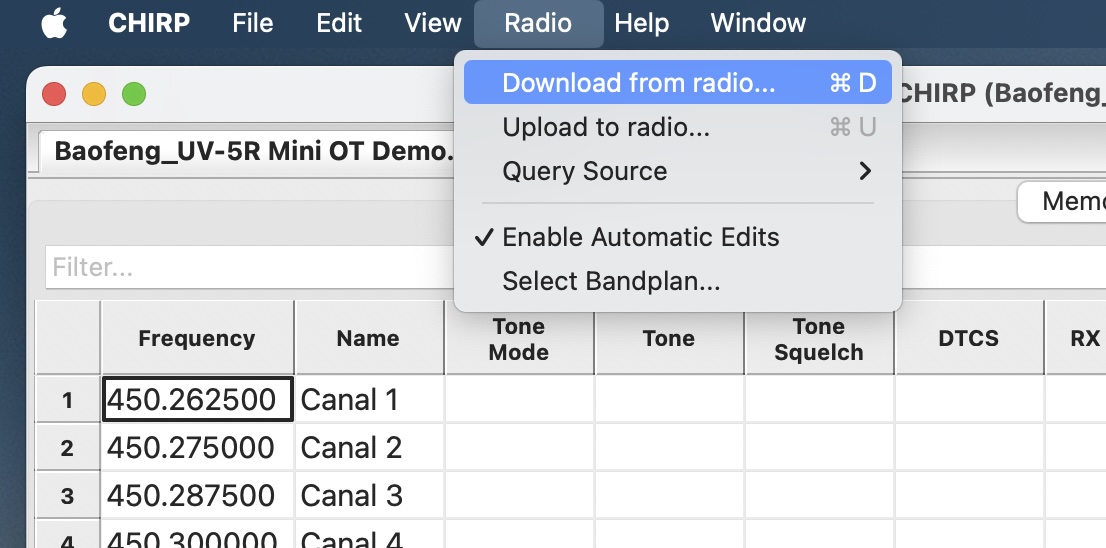This screenshot has height=548, width=1106.
Task: Click the Filter input field
Action: pos(250,267)
